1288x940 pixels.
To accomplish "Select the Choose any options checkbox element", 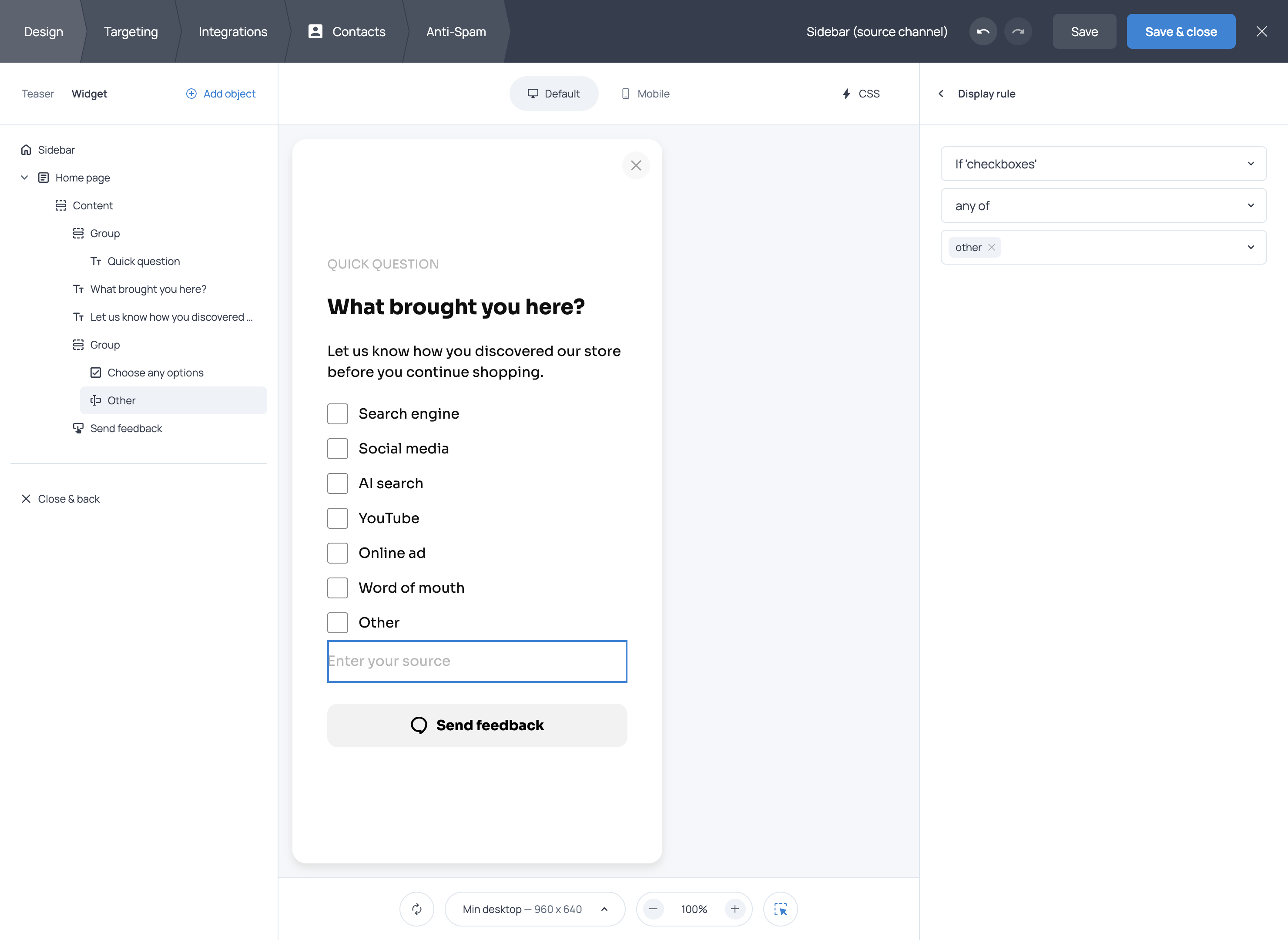I will click(147, 373).
